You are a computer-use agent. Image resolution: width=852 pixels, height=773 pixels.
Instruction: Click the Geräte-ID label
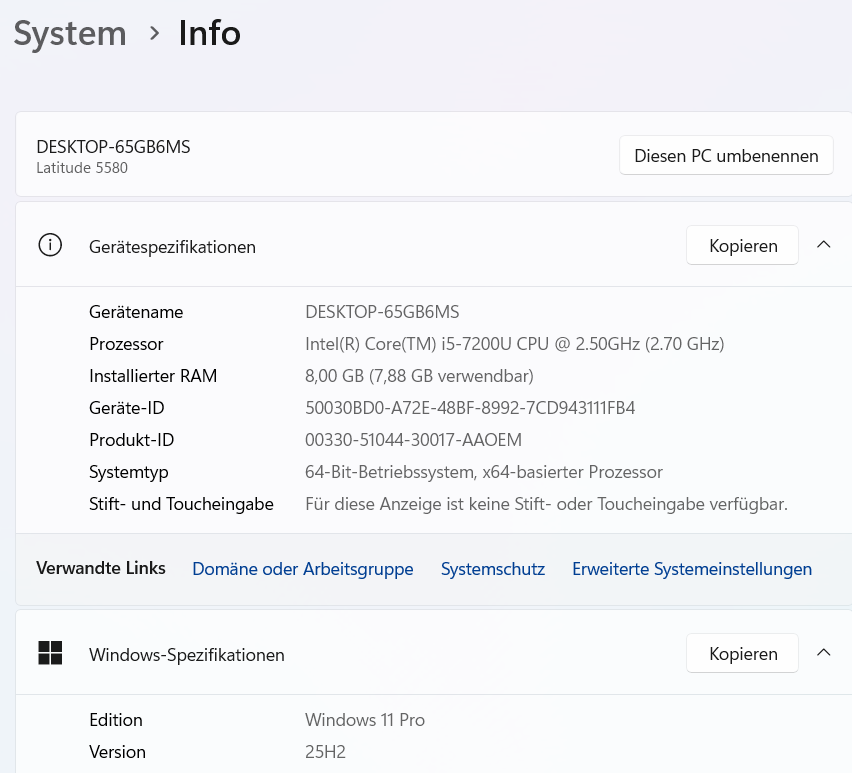click(127, 408)
